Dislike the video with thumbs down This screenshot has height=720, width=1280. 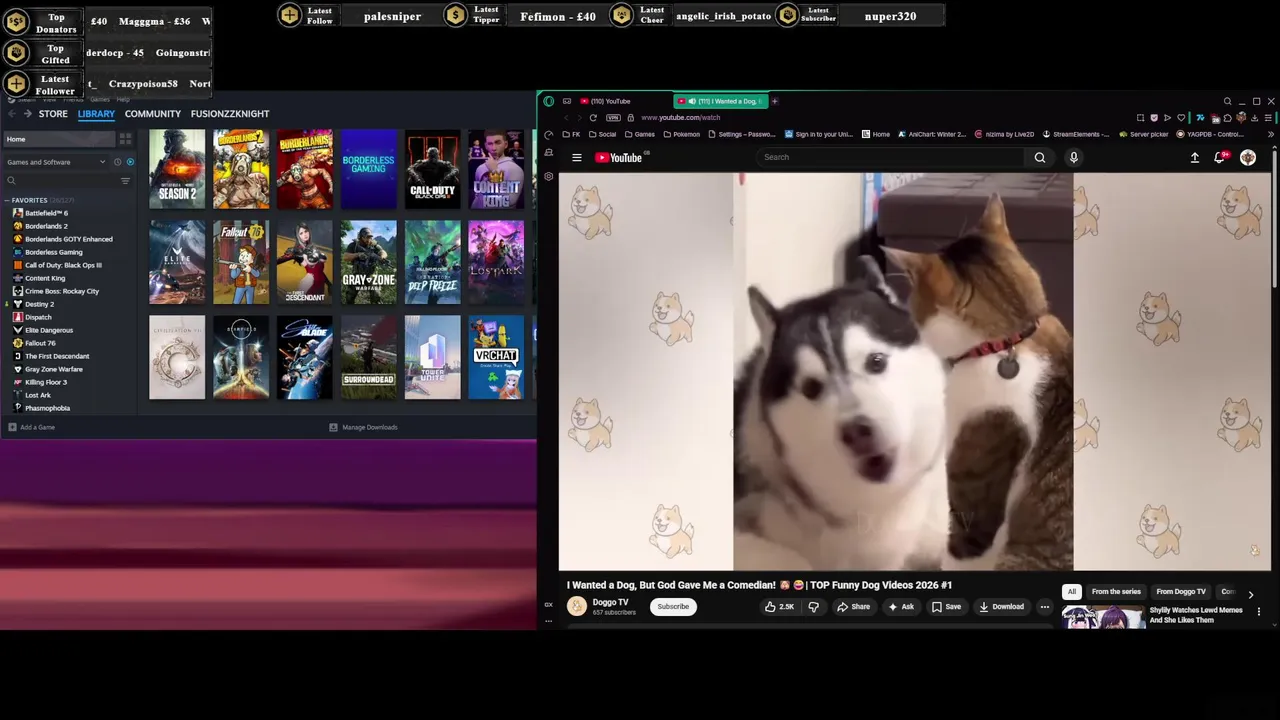pos(813,606)
